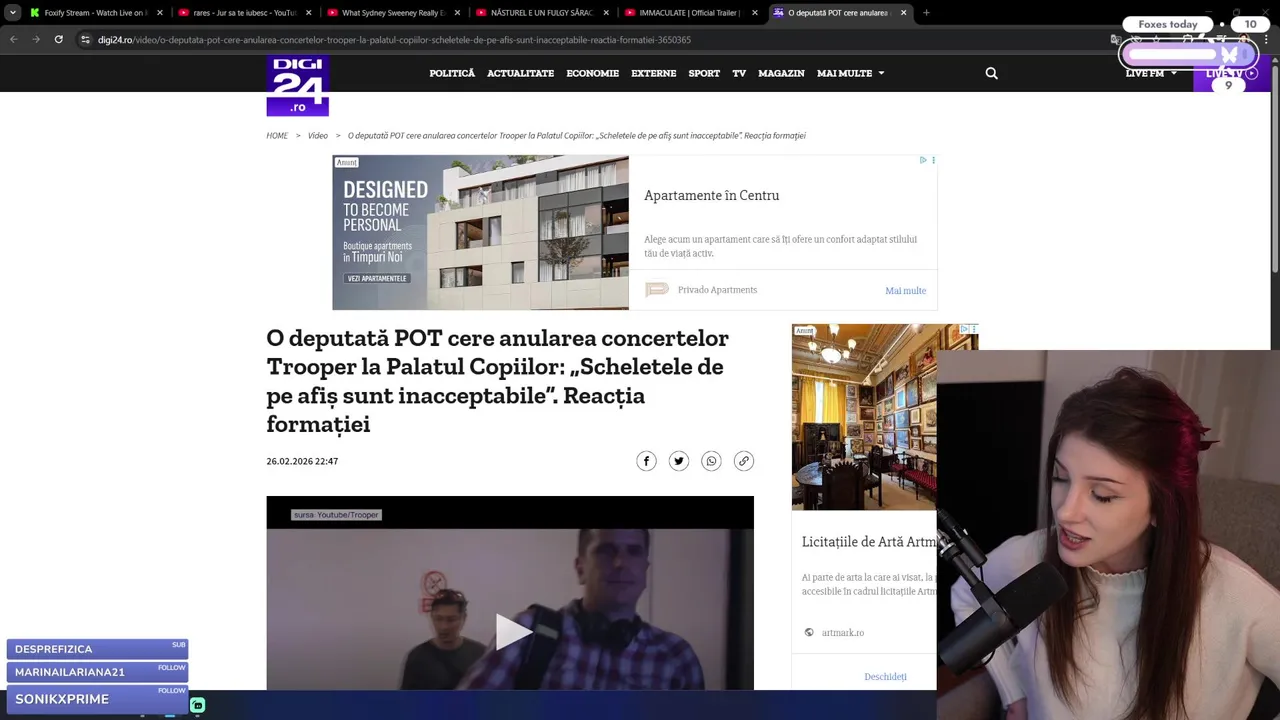This screenshot has height=720, width=1280.
Task: Click SONIKXPRIME follow alert
Action: click(97, 699)
